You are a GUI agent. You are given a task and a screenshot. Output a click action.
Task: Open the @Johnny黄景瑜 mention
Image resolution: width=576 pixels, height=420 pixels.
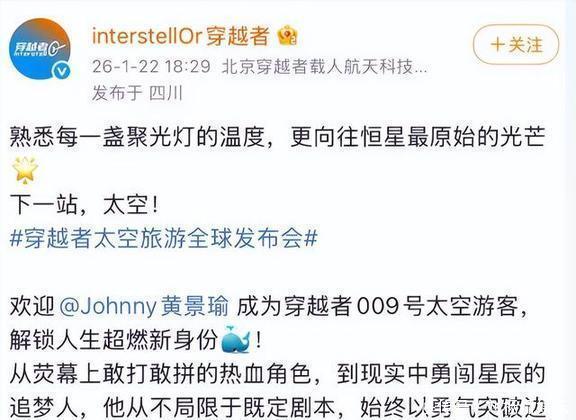(144, 307)
